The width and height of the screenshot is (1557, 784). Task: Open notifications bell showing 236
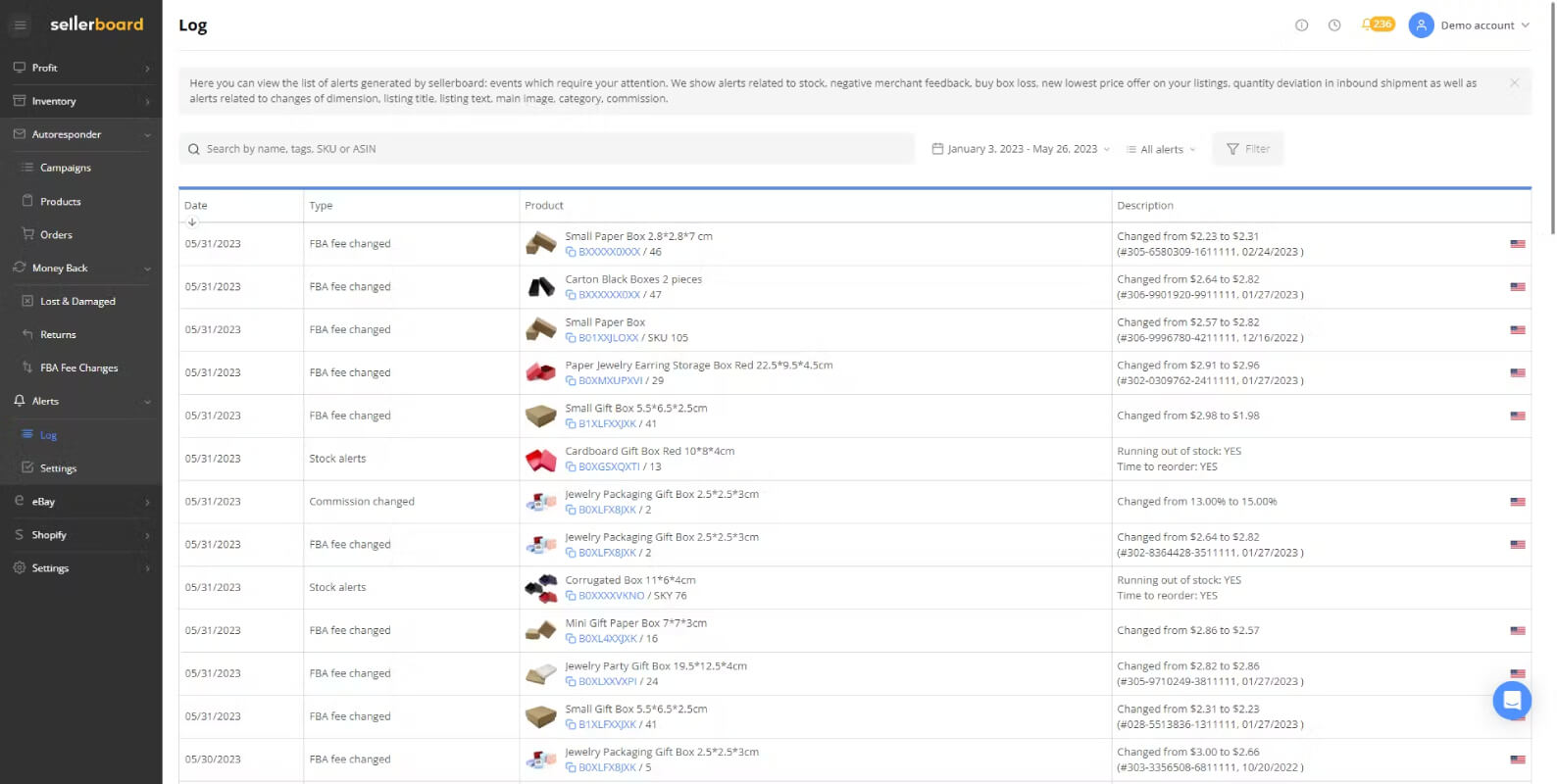coord(1377,24)
